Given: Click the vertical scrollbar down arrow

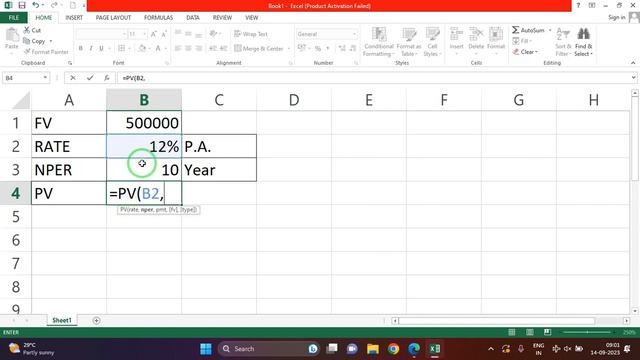Looking at the screenshot, I should tap(635, 311).
